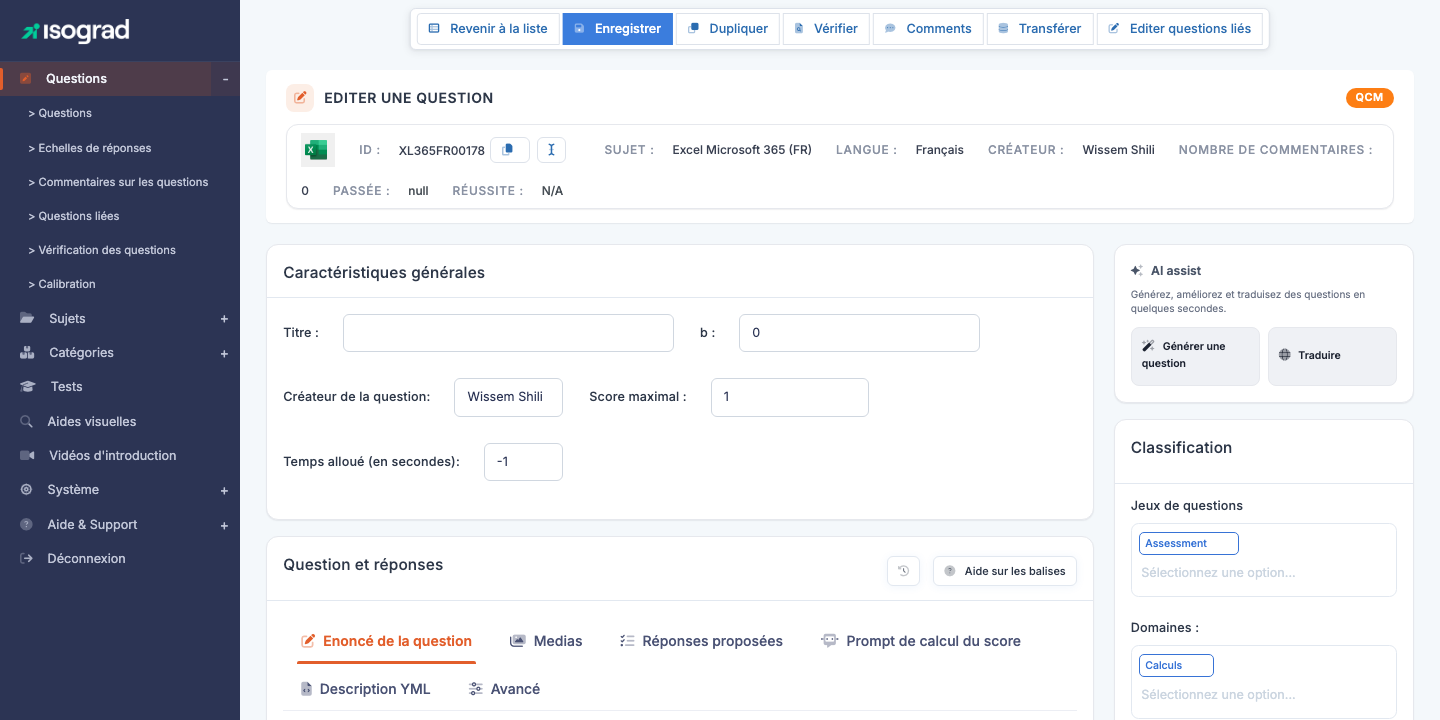Click the Excel subject icon
1440x720 pixels.
coord(317,150)
